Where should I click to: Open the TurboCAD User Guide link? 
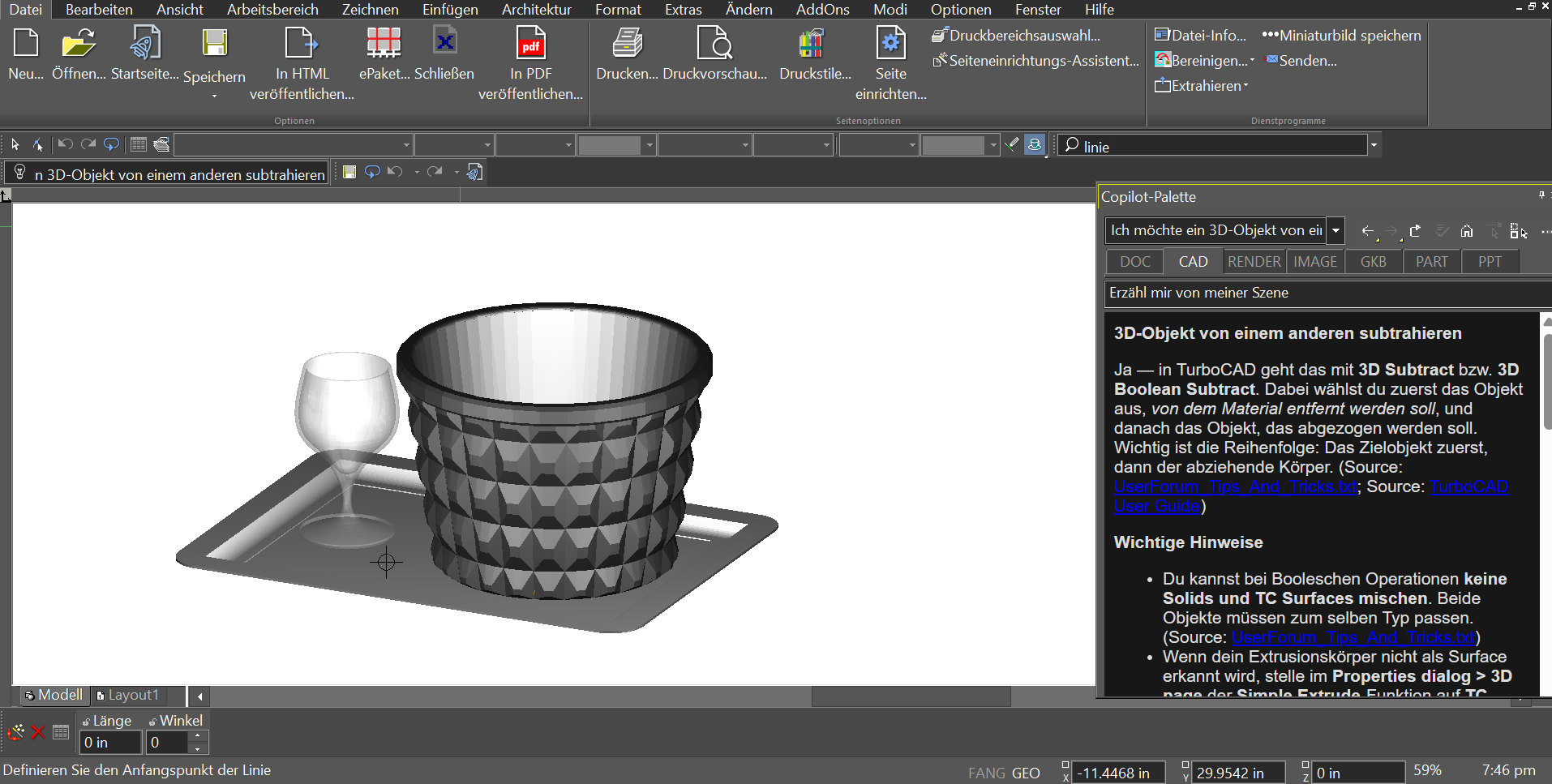1311,496
